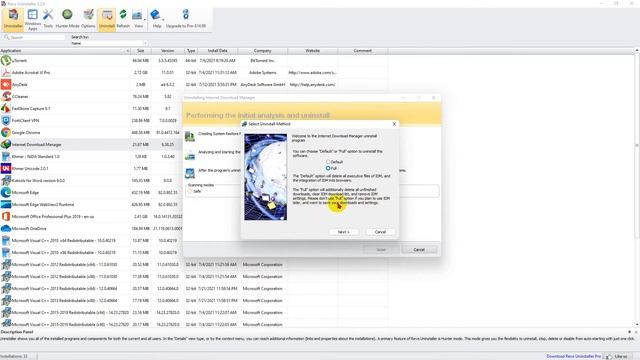Screen dimensions: 640x360
Task: Sort by the Type column header
Action: 191,51
